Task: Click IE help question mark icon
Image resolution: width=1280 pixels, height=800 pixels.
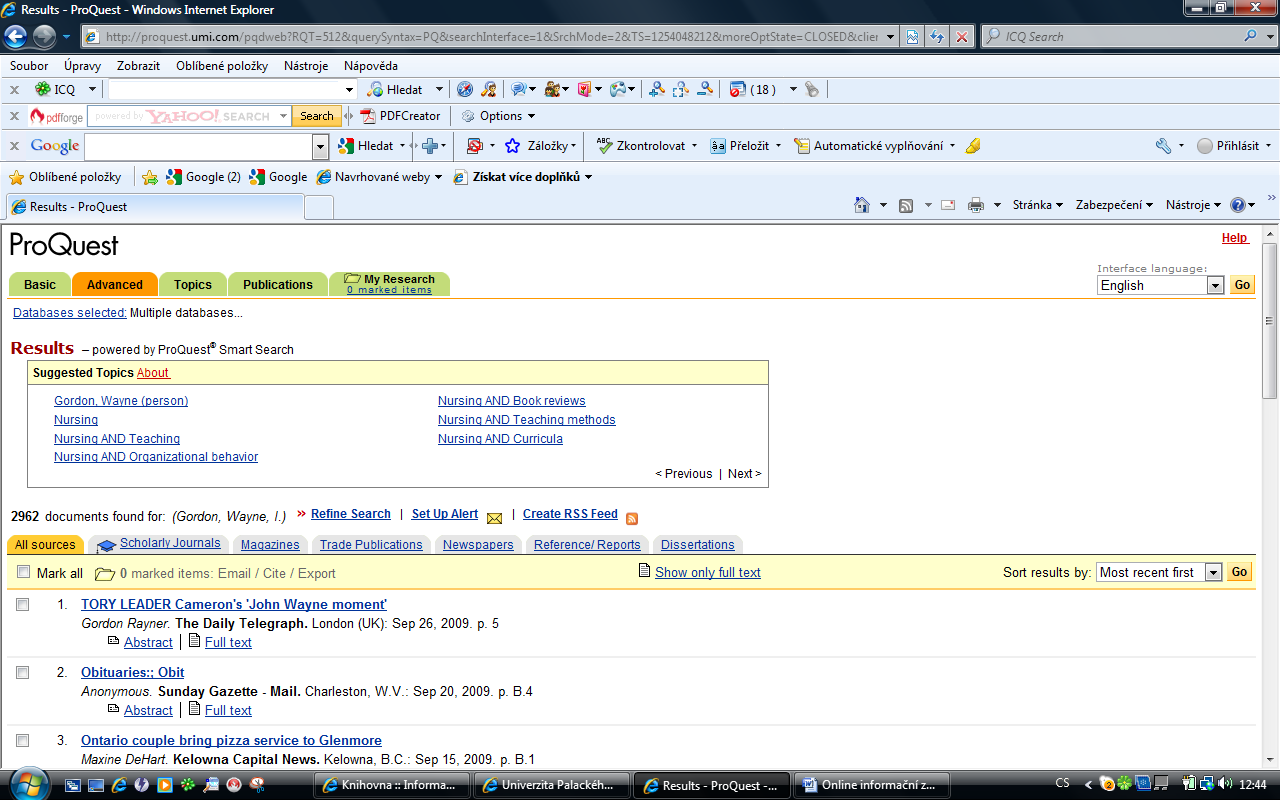Action: 1238,205
